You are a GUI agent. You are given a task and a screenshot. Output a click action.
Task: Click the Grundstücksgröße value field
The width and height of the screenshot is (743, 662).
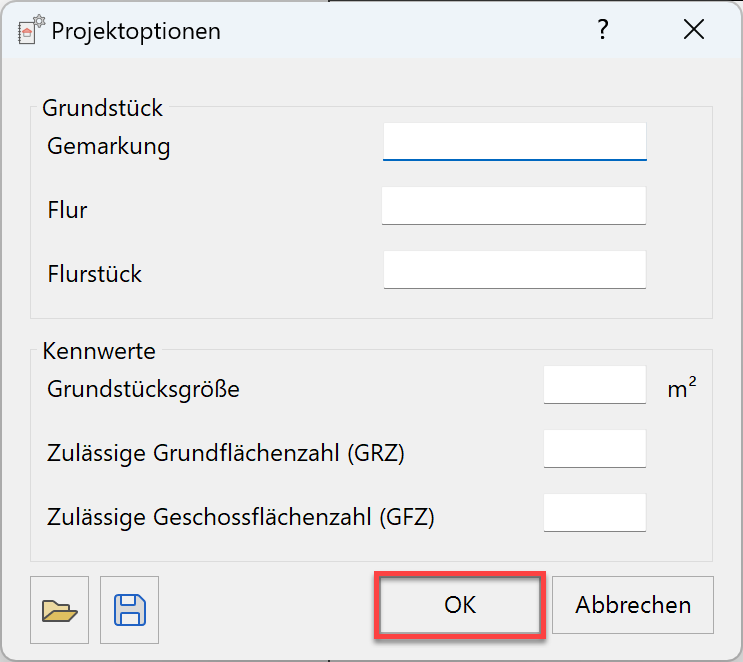pos(595,385)
